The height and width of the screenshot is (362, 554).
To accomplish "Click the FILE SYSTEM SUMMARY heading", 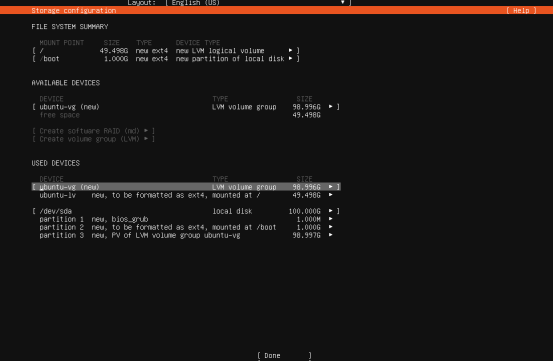I will (70, 27).
